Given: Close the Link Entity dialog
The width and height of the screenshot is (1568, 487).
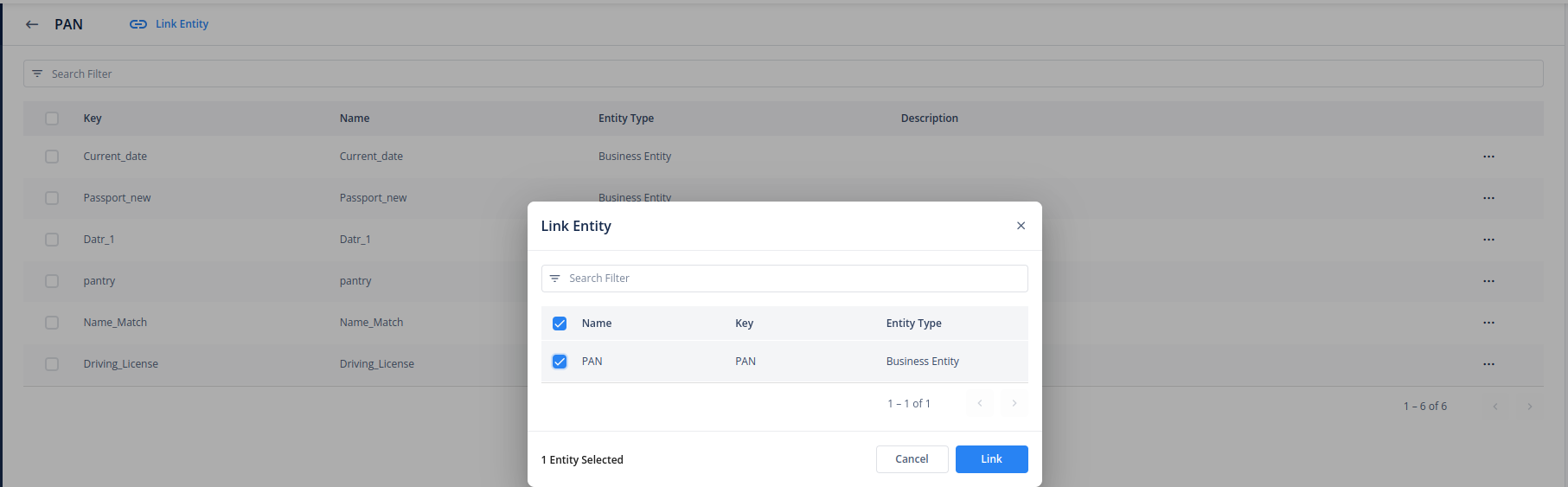Looking at the screenshot, I should click(x=1021, y=226).
